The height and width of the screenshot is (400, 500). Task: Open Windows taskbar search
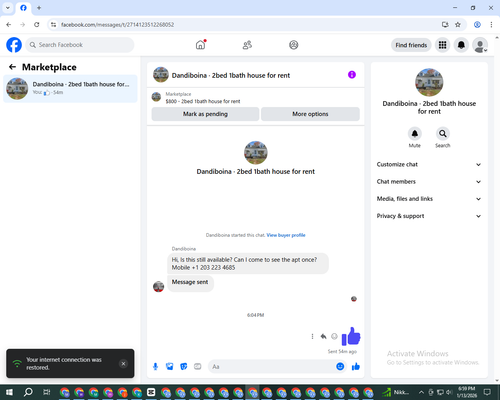tap(28, 392)
